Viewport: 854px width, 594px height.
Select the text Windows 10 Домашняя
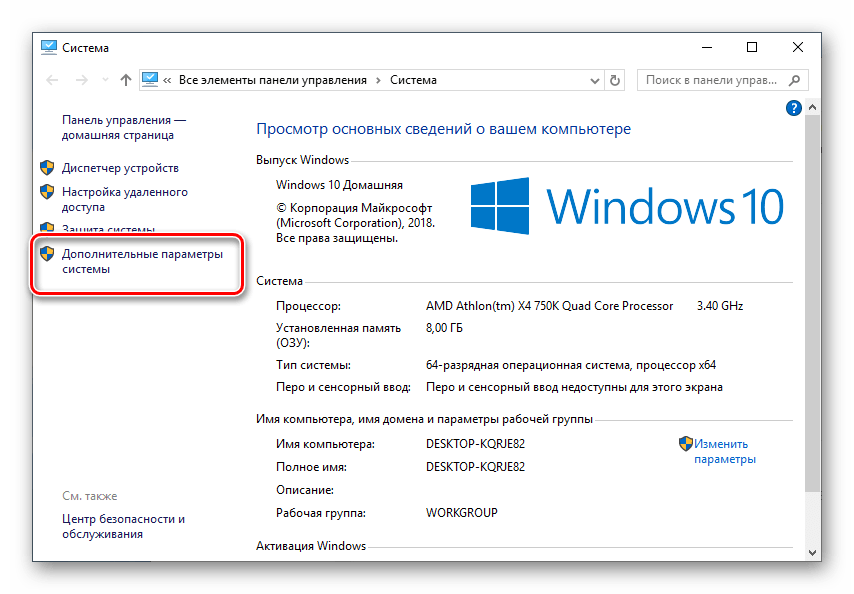(339, 185)
